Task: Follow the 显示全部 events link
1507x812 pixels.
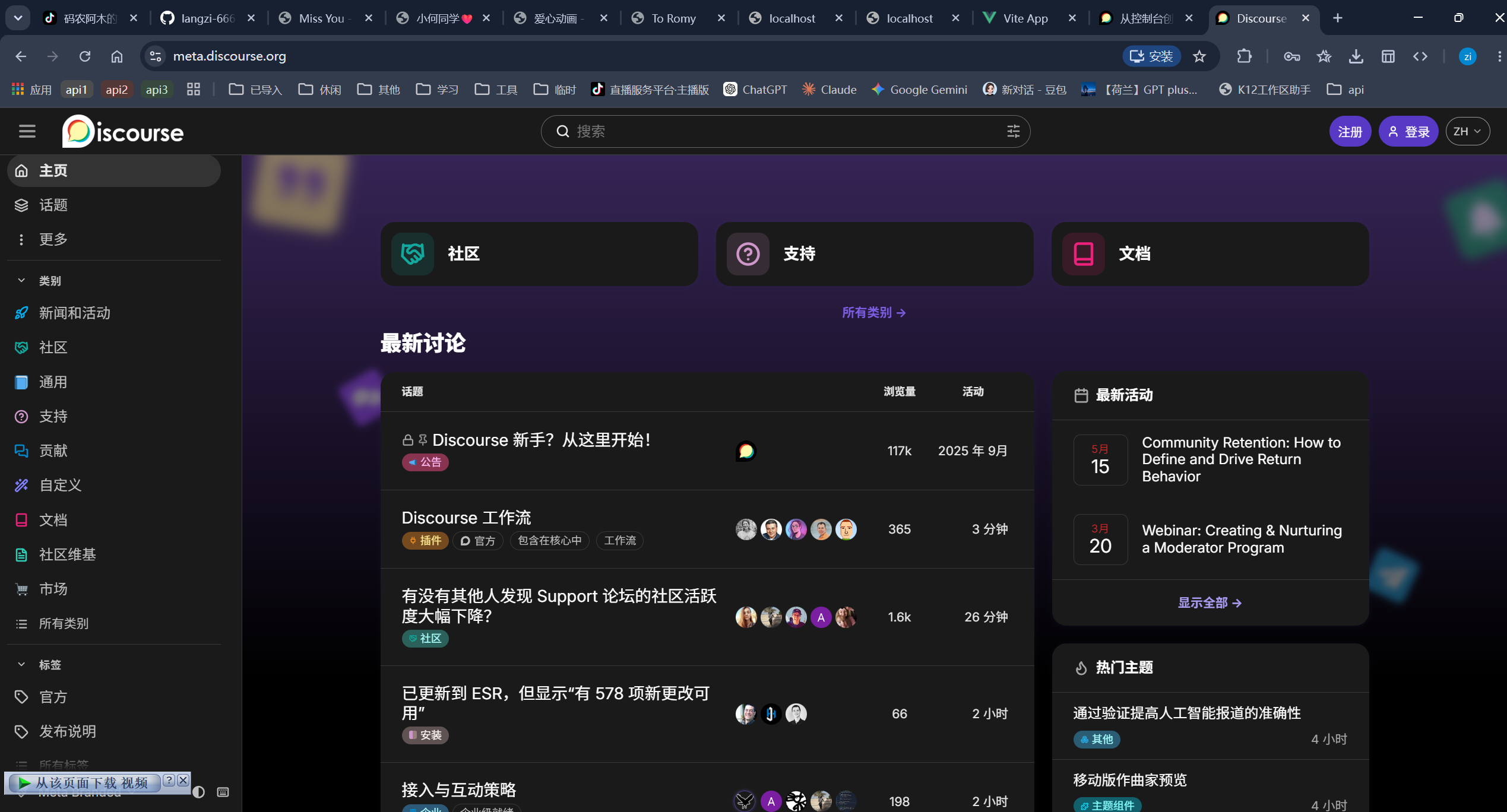Action: (1210, 603)
